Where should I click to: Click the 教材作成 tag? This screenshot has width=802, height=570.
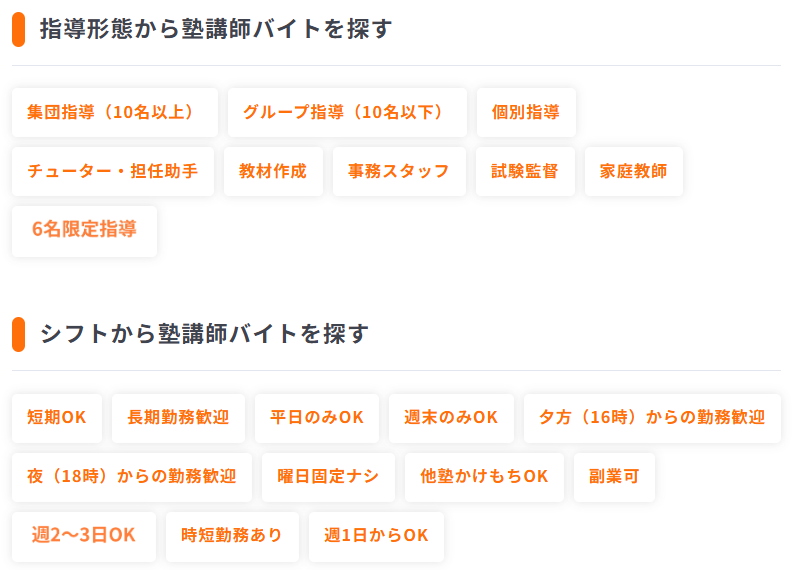[x=273, y=171]
